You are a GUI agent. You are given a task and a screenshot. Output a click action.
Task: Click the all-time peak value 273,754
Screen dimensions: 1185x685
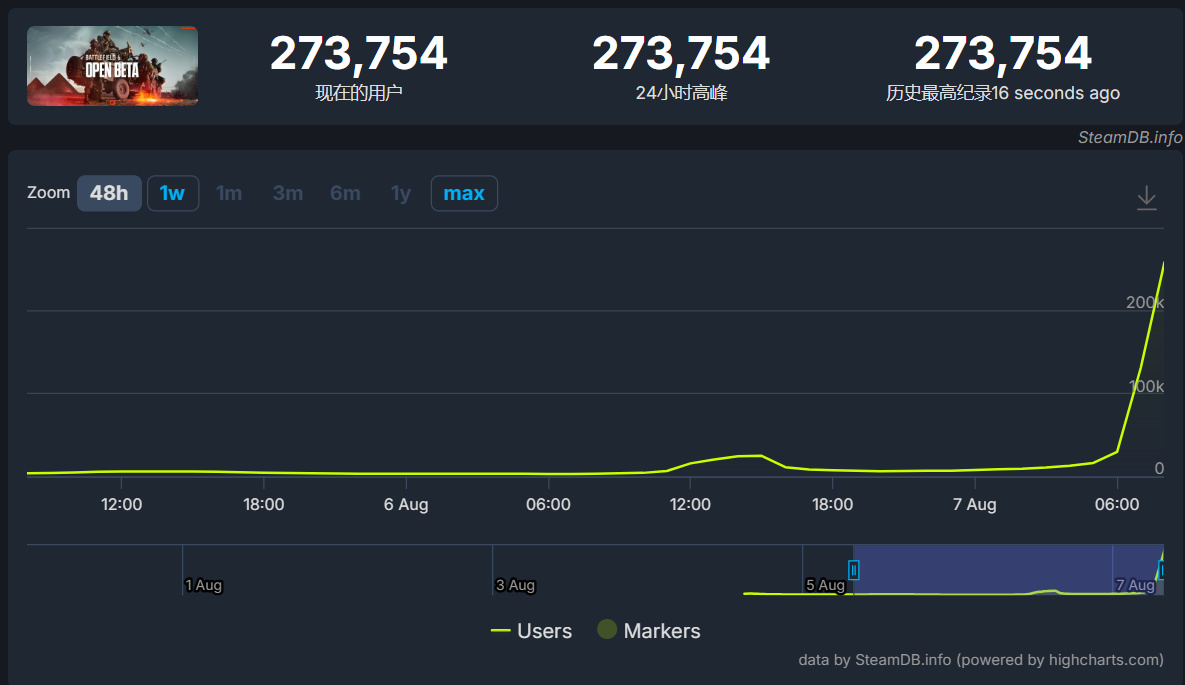tap(1002, 54)
